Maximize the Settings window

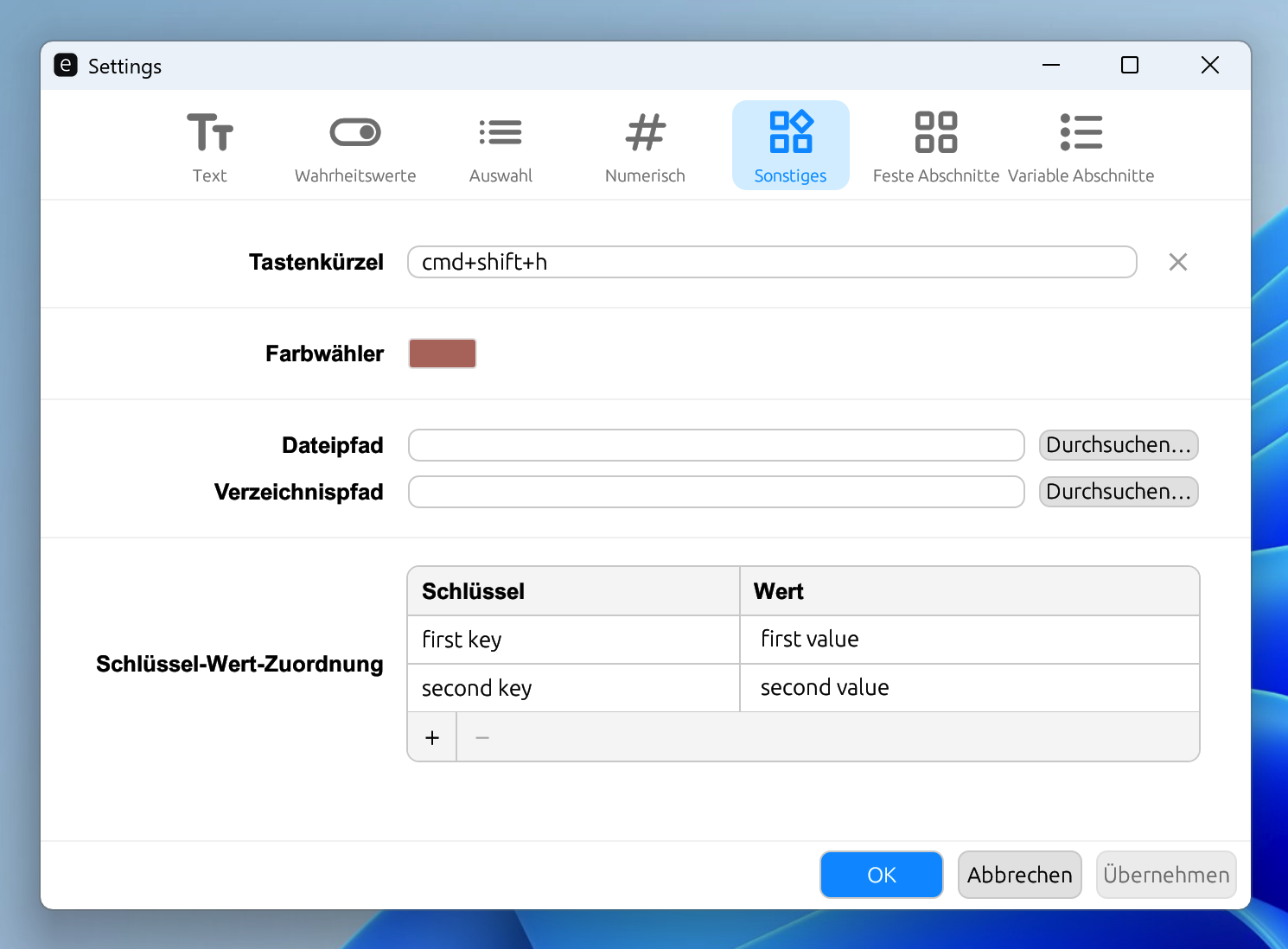click(1130, 66)
